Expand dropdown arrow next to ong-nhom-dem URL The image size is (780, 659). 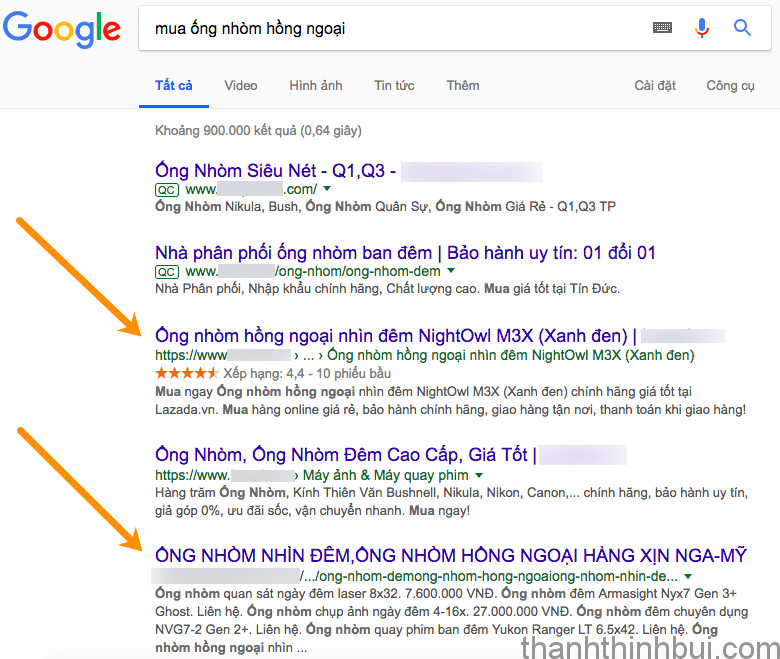(x=451, y=271)
